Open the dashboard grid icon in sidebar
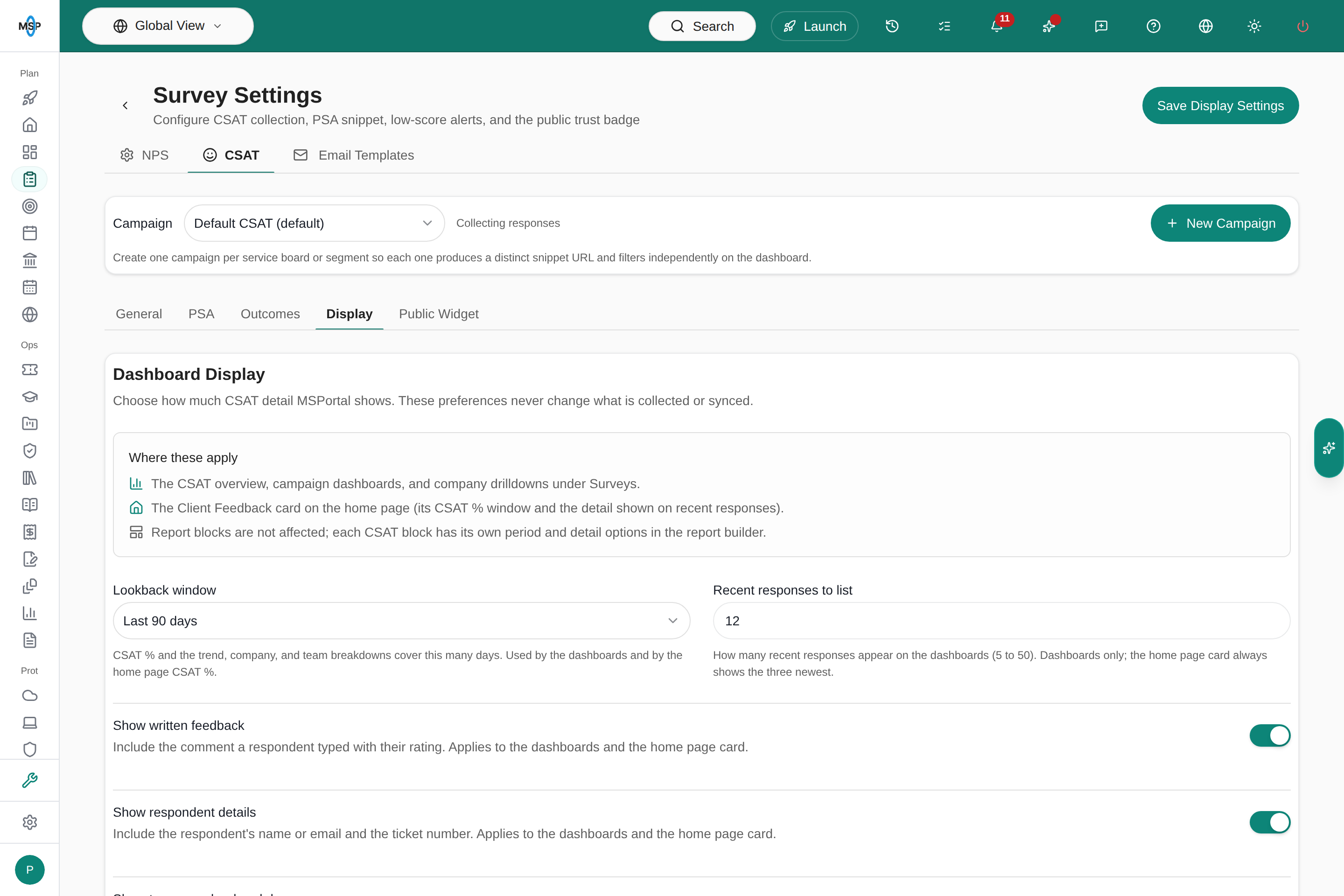The height and width of the screenshot is (896, 1344). pos(30,152)
